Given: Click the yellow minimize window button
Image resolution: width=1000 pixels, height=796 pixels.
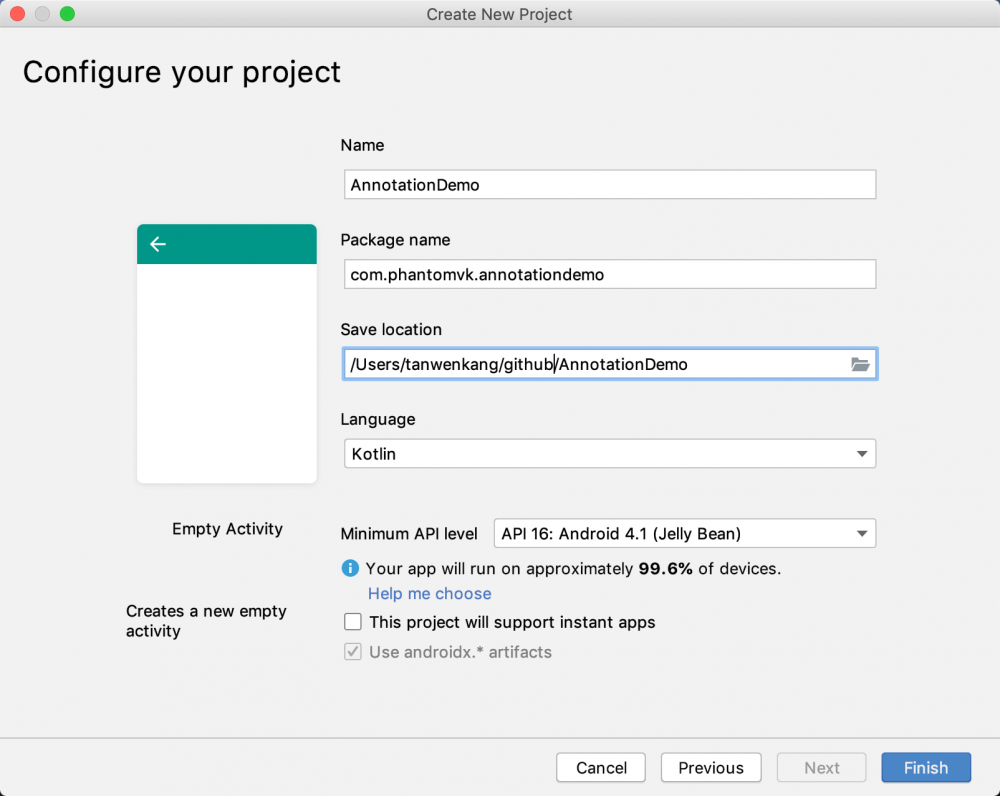Looking at the screenshot, I should (43, 14).
